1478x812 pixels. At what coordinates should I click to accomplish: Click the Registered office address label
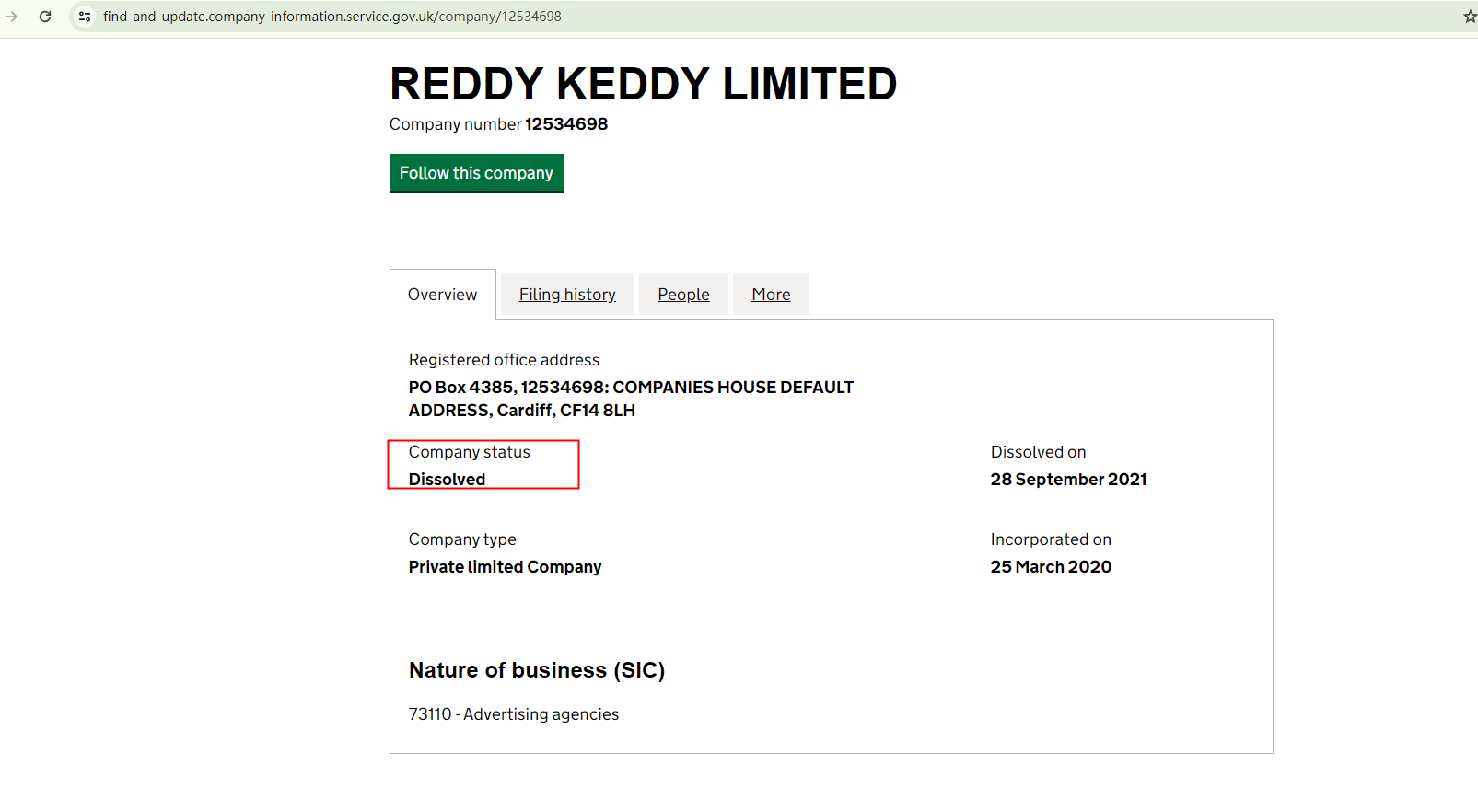tap(504, 360)
